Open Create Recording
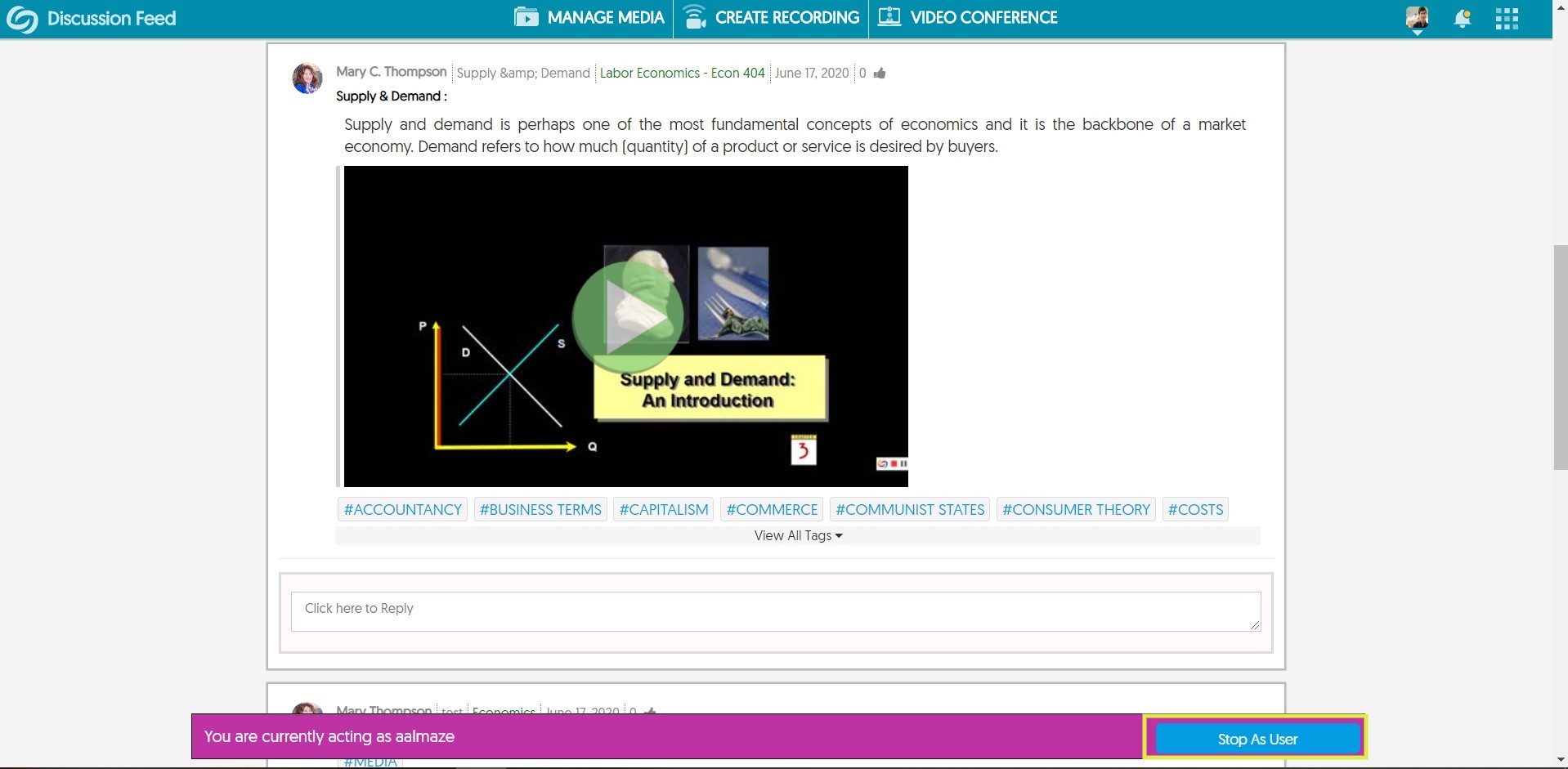Image resolution: width=1568 pixels, height=769 pixels. [771, 18]
